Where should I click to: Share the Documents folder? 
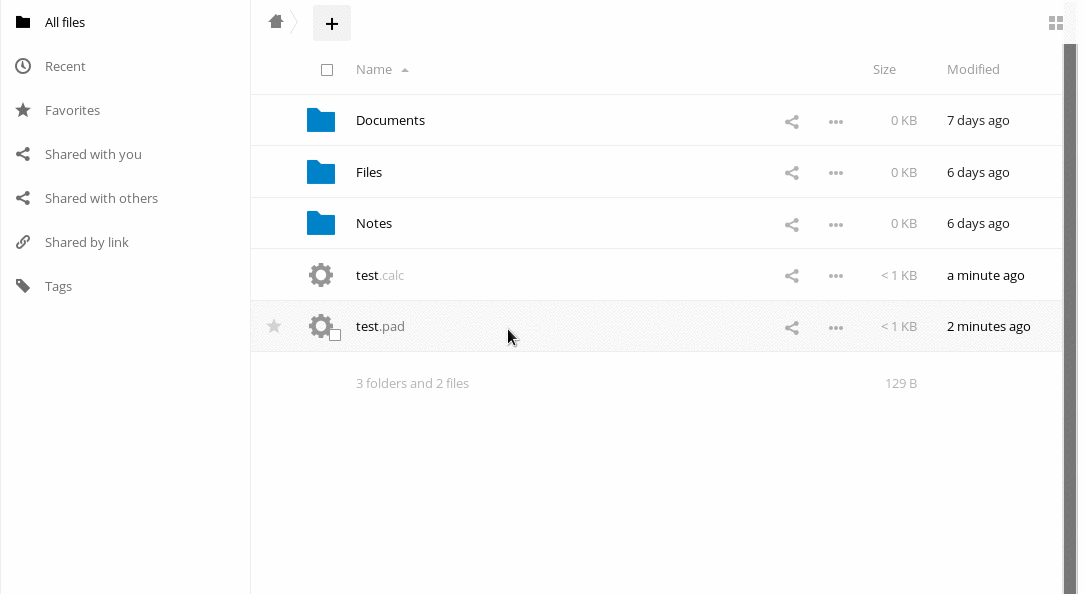click(x=791, y=121)
